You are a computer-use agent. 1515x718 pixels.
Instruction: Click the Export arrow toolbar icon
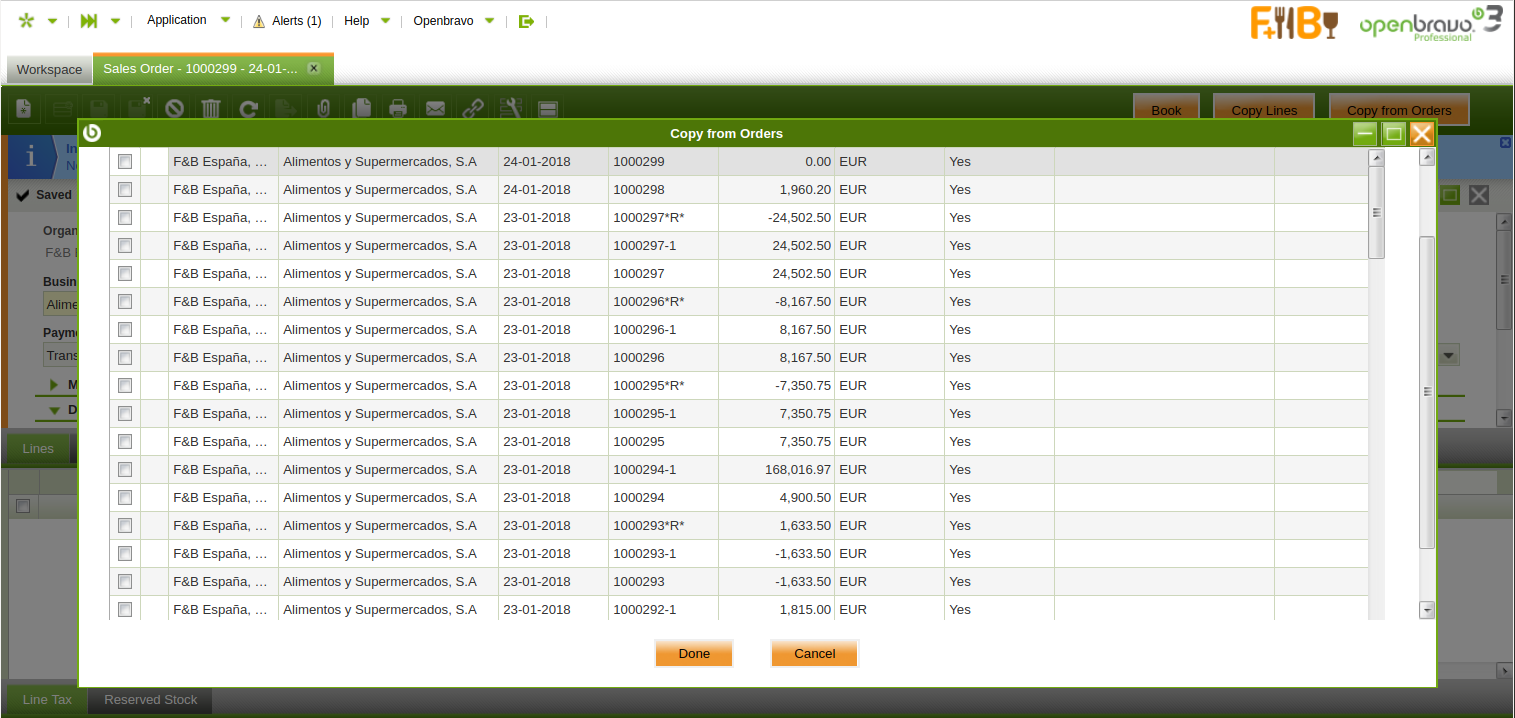(286, 108)
